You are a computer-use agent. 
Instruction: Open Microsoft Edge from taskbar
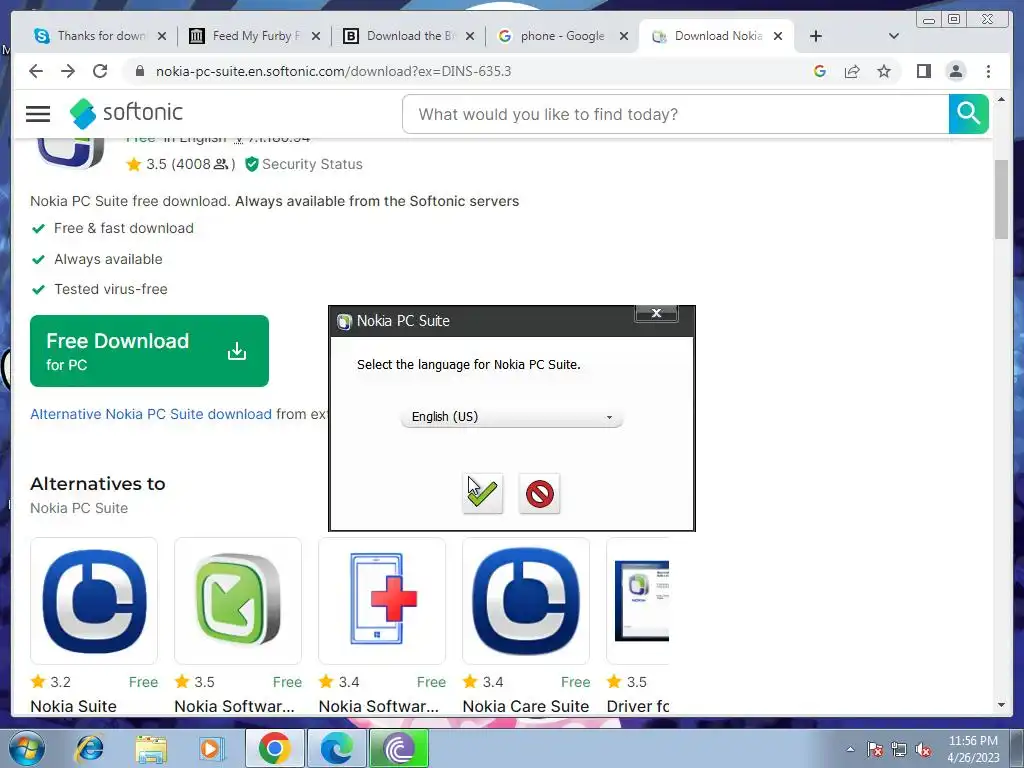click(x=336, y=748)
